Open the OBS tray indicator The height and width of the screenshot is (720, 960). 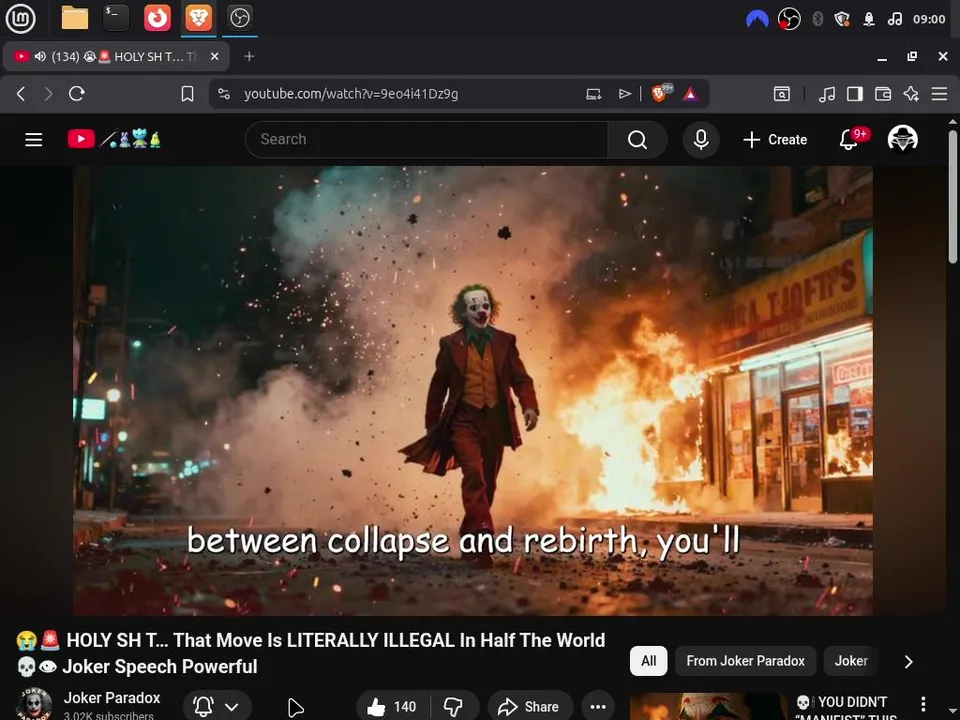coord(789,20)
